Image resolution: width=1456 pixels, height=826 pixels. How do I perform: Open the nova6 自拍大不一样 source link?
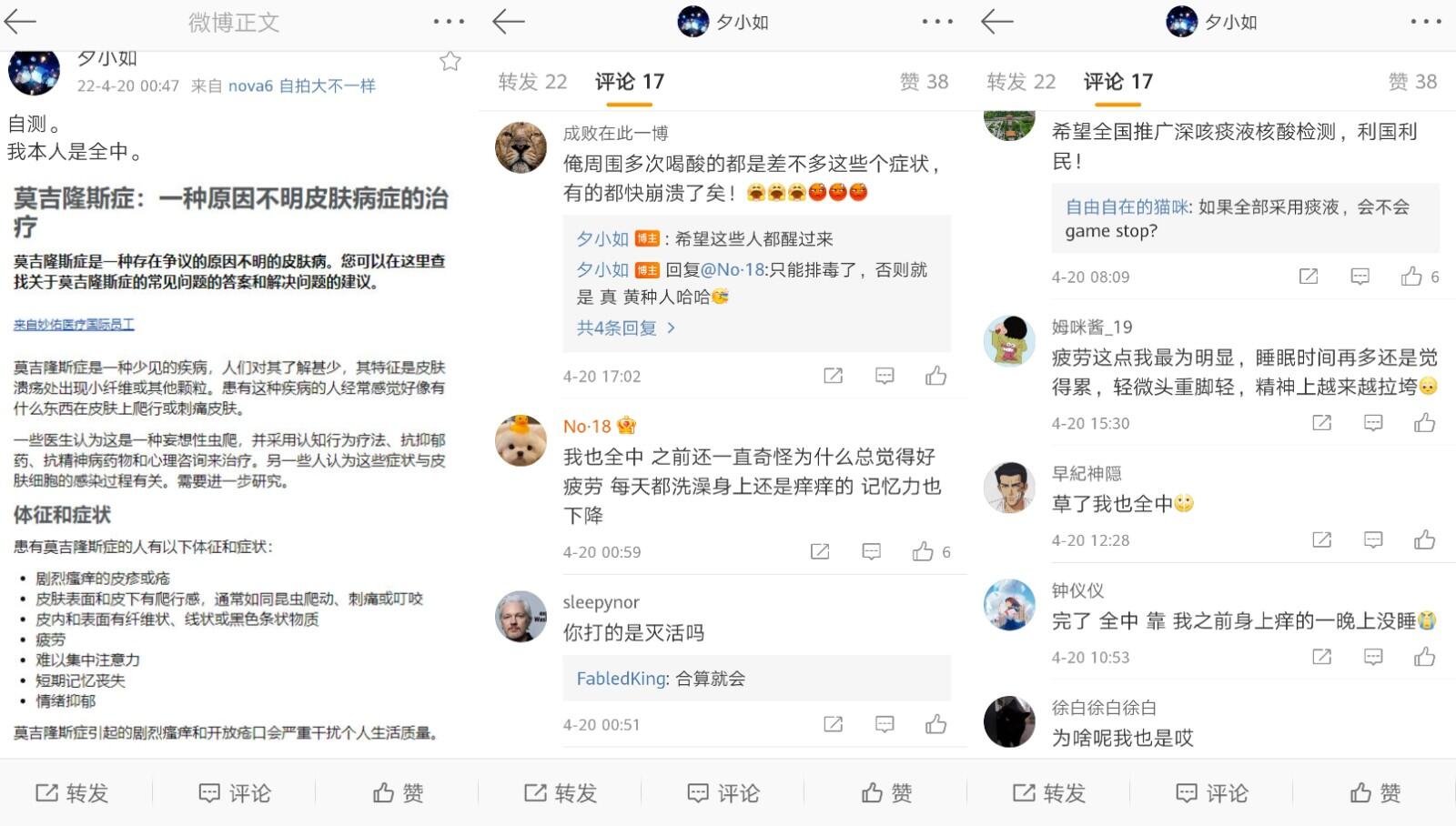(301, 86)
